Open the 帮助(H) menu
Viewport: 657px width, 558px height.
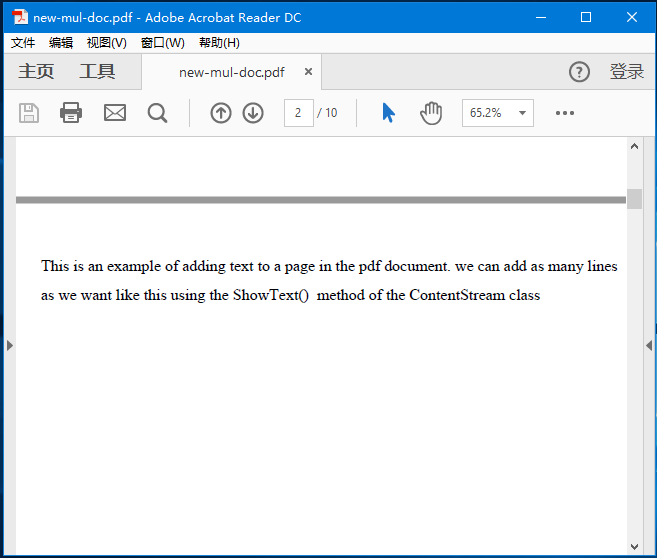click(x=220, y=43)
